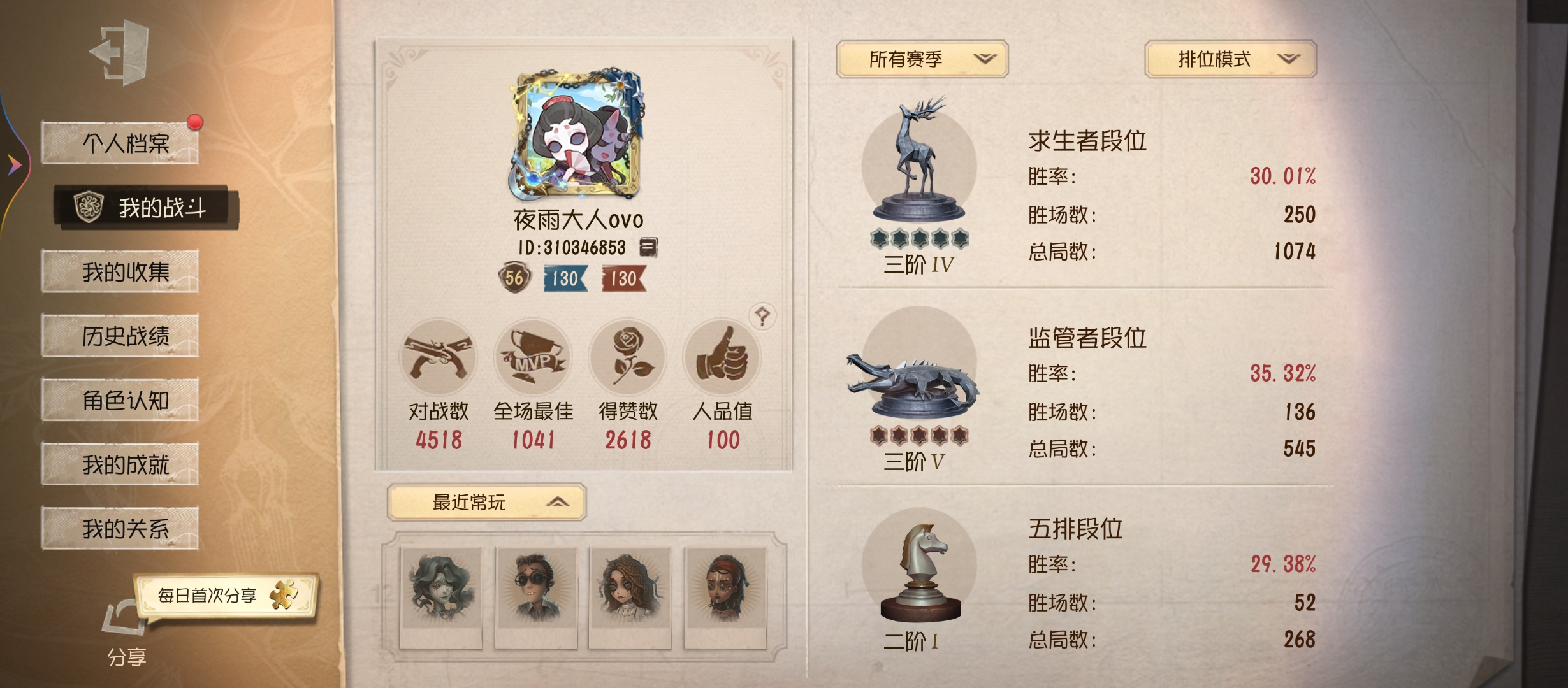Click the exit door icon
The width and height of the screenshot is (1568, 688).
pyautogui.click(x=120, y=52)
